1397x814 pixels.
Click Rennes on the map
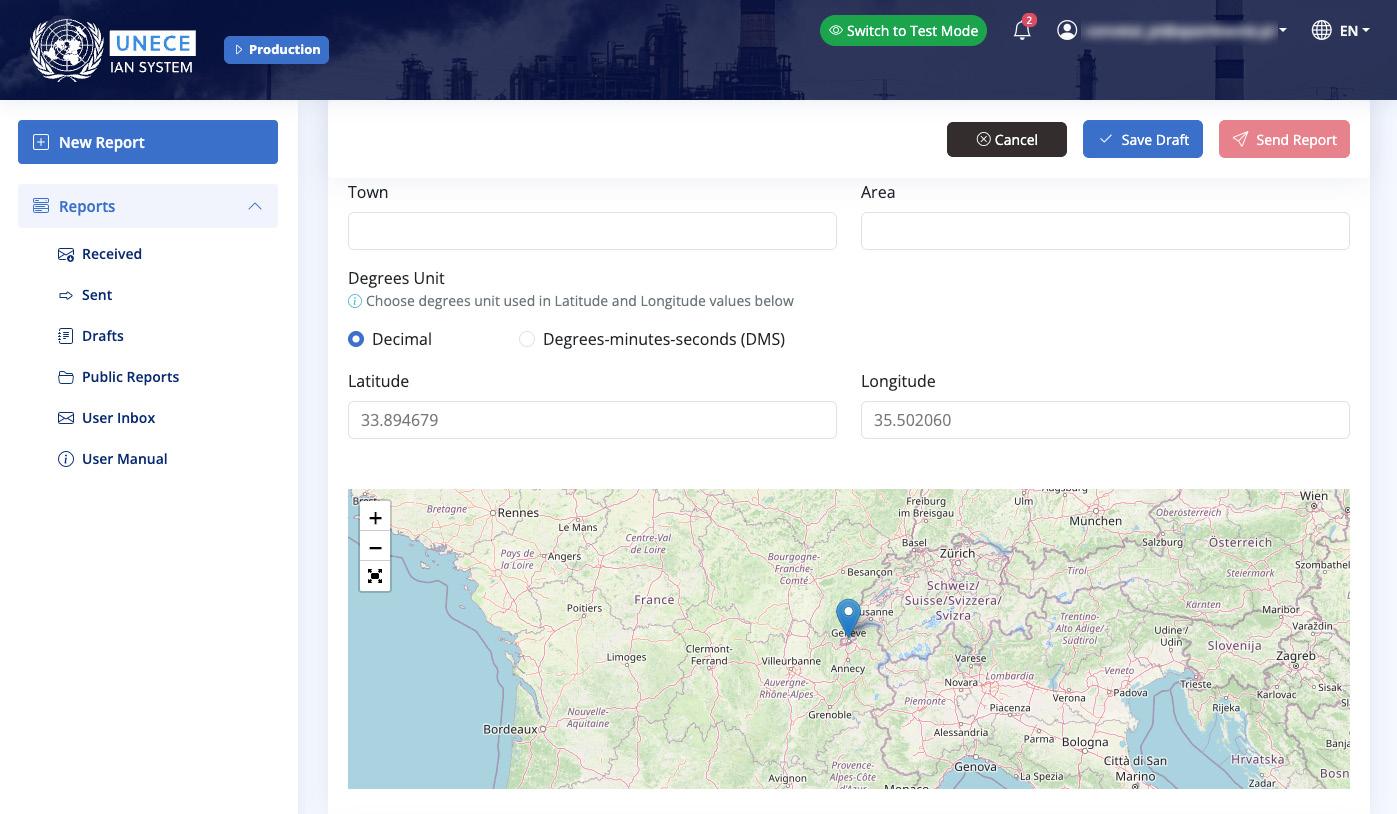[518, 513]
